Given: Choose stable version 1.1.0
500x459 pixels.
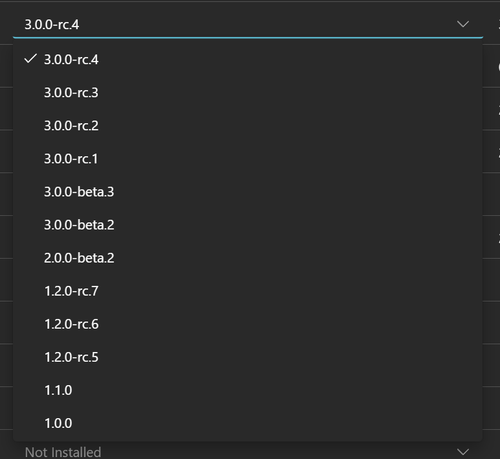Looking at the screenshot, I should click(x=247, y=390).
